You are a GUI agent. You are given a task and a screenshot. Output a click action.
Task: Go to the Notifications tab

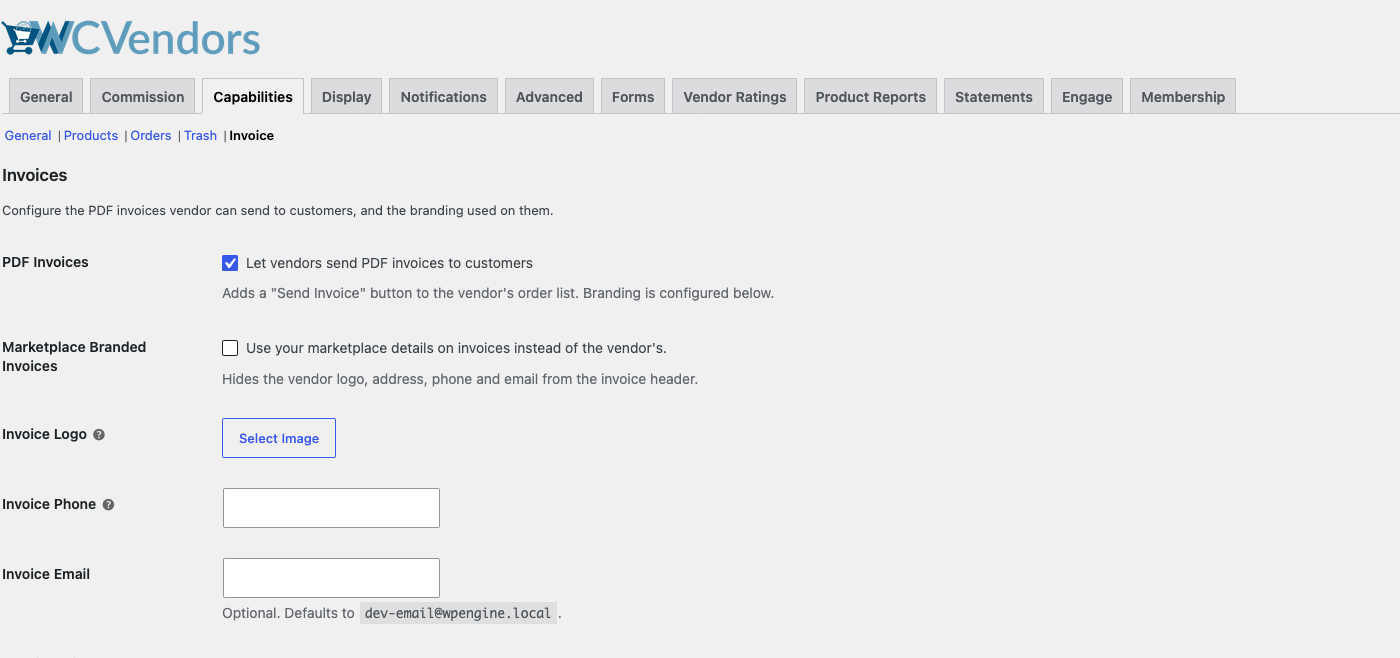click(443, 97)
